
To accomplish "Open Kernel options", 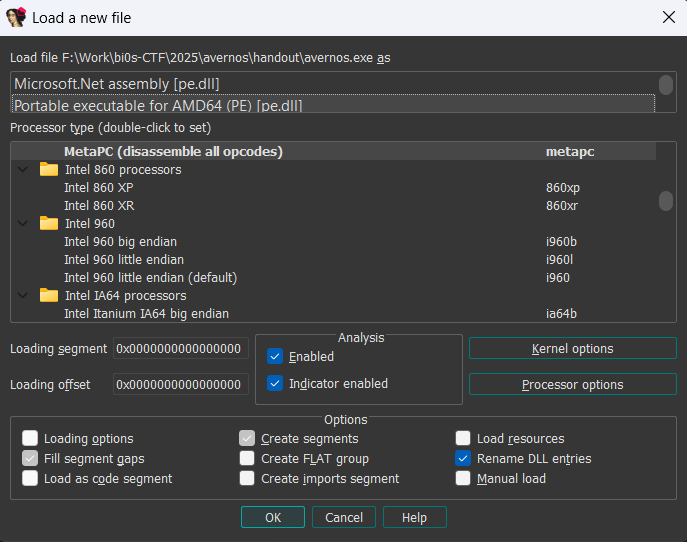I will (x=573, y=349).
